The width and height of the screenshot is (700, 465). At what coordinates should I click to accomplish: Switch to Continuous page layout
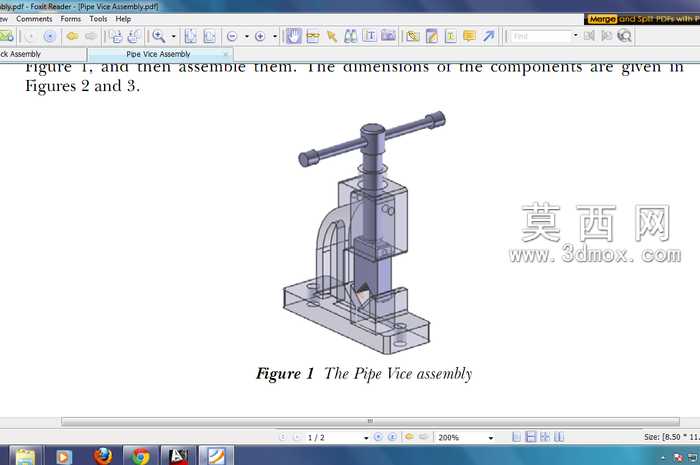click(531, 437)
